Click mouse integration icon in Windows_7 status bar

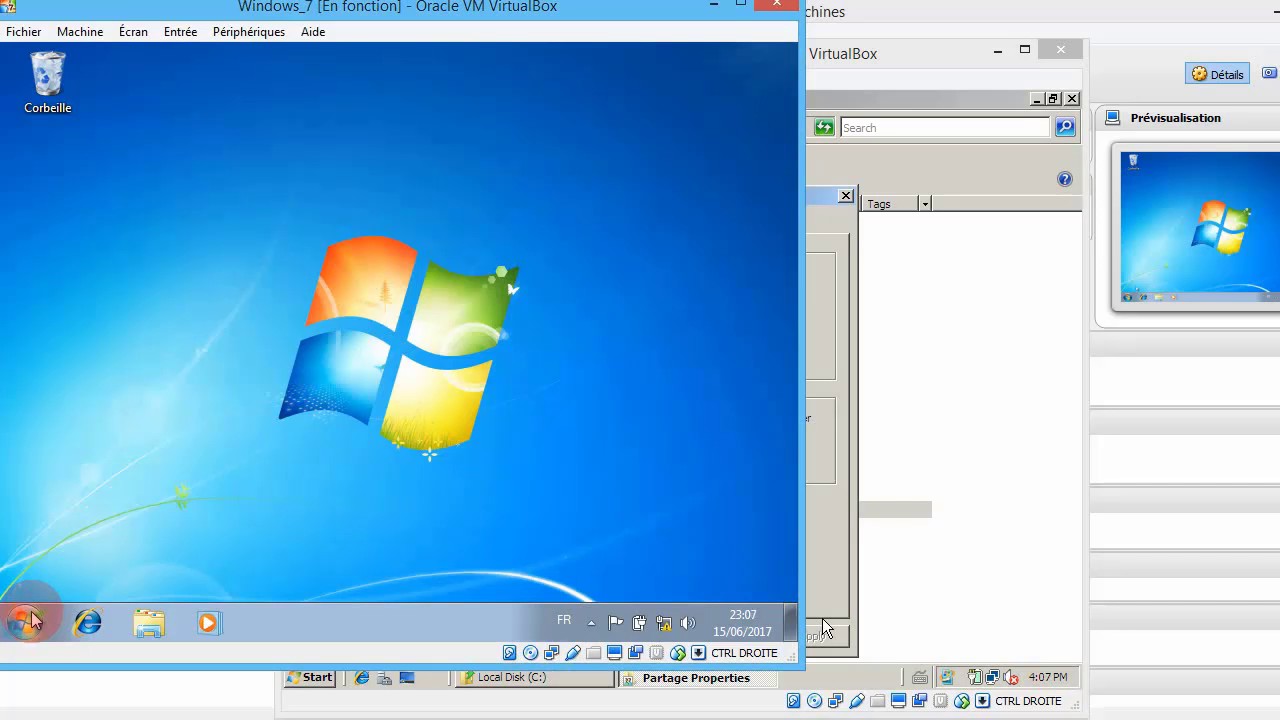(677, 653)
